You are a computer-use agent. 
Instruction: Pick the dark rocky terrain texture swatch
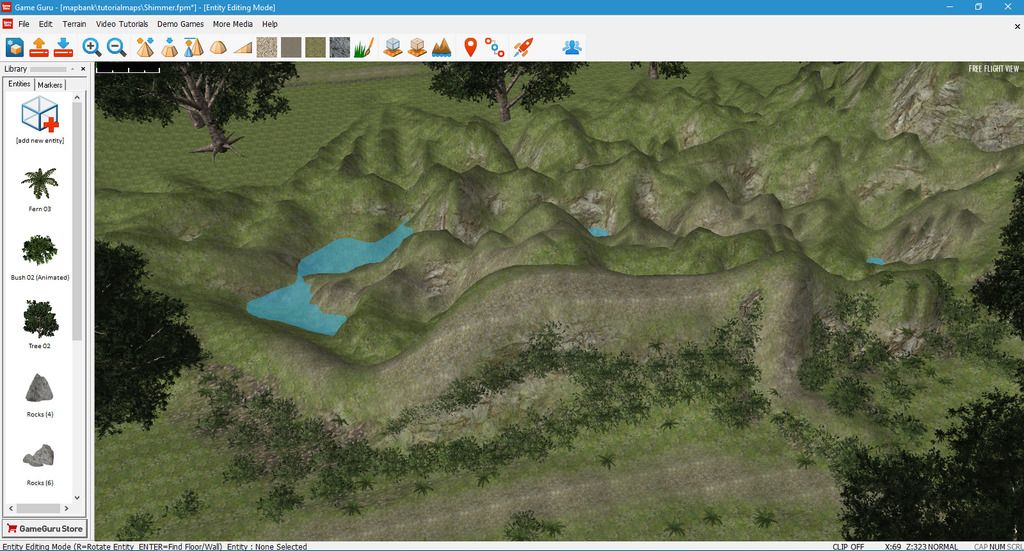pyautogui.click(x=340, y=47)
